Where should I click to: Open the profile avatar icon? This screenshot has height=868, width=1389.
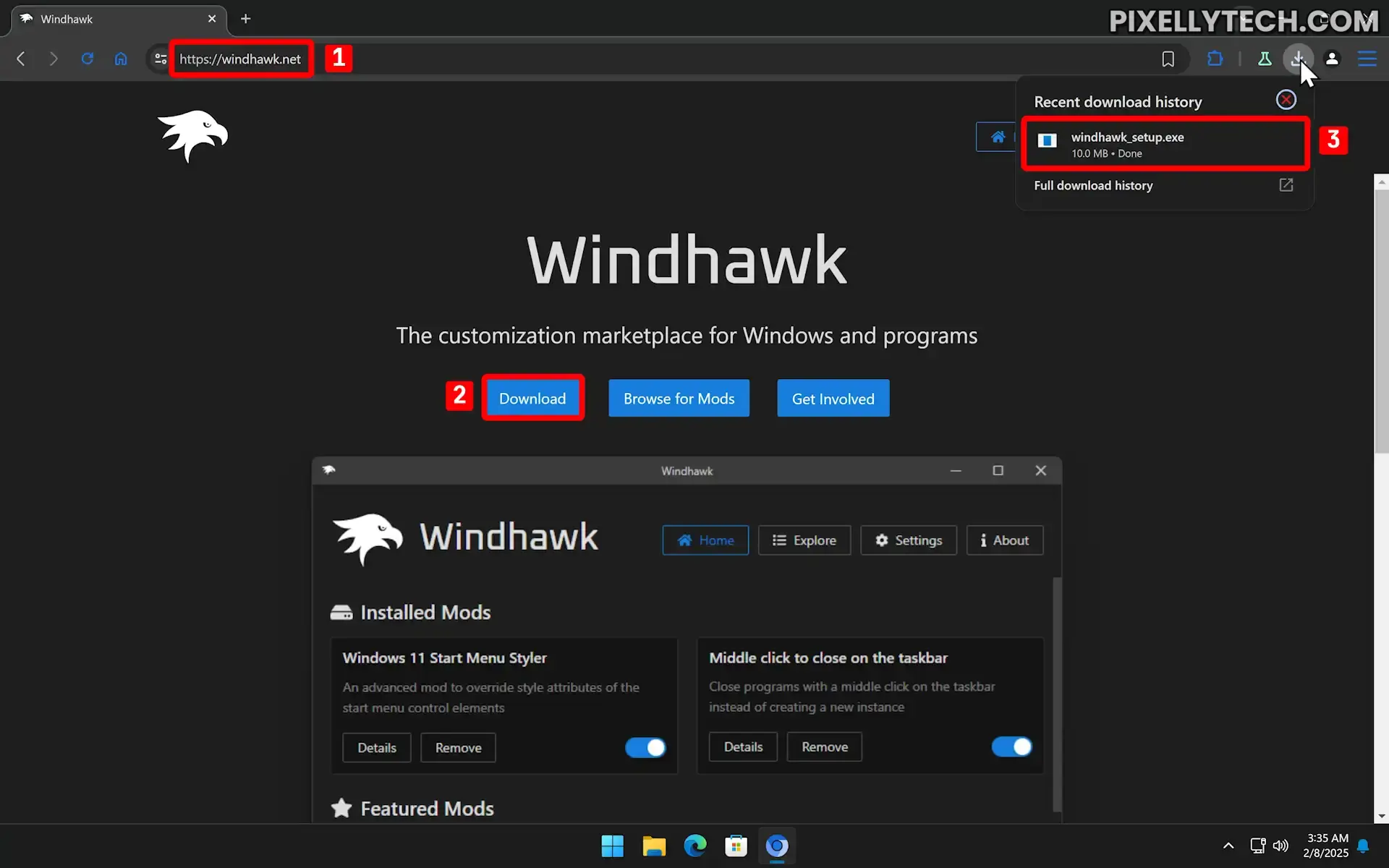(1332, 59)
